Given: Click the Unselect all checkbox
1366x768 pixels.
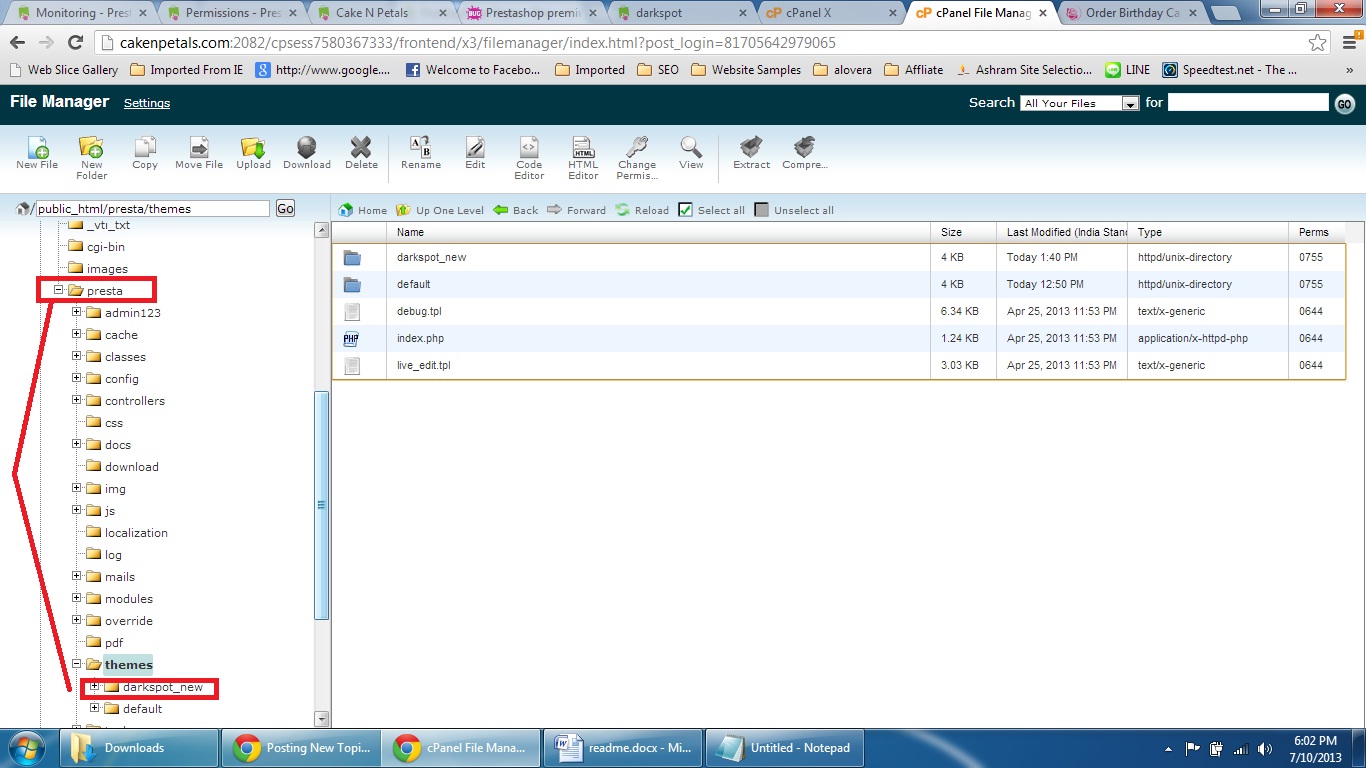Looking at the screenshot, I should click(762, 210).
